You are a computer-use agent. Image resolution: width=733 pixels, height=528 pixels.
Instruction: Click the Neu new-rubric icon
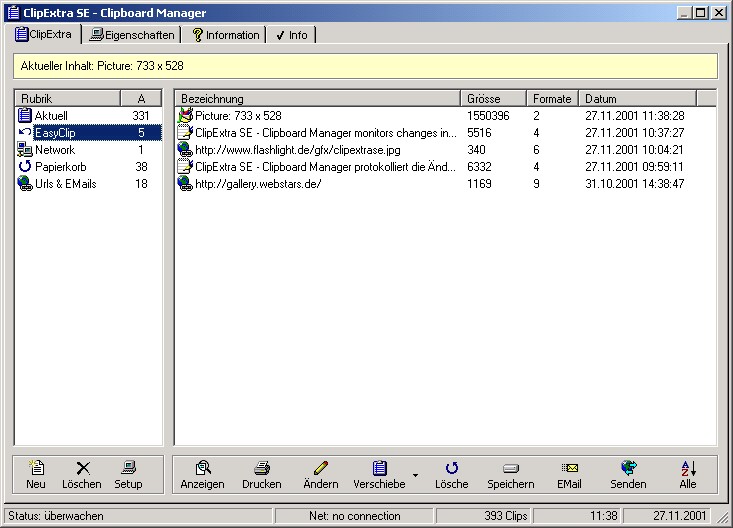[x=36, y=467]
